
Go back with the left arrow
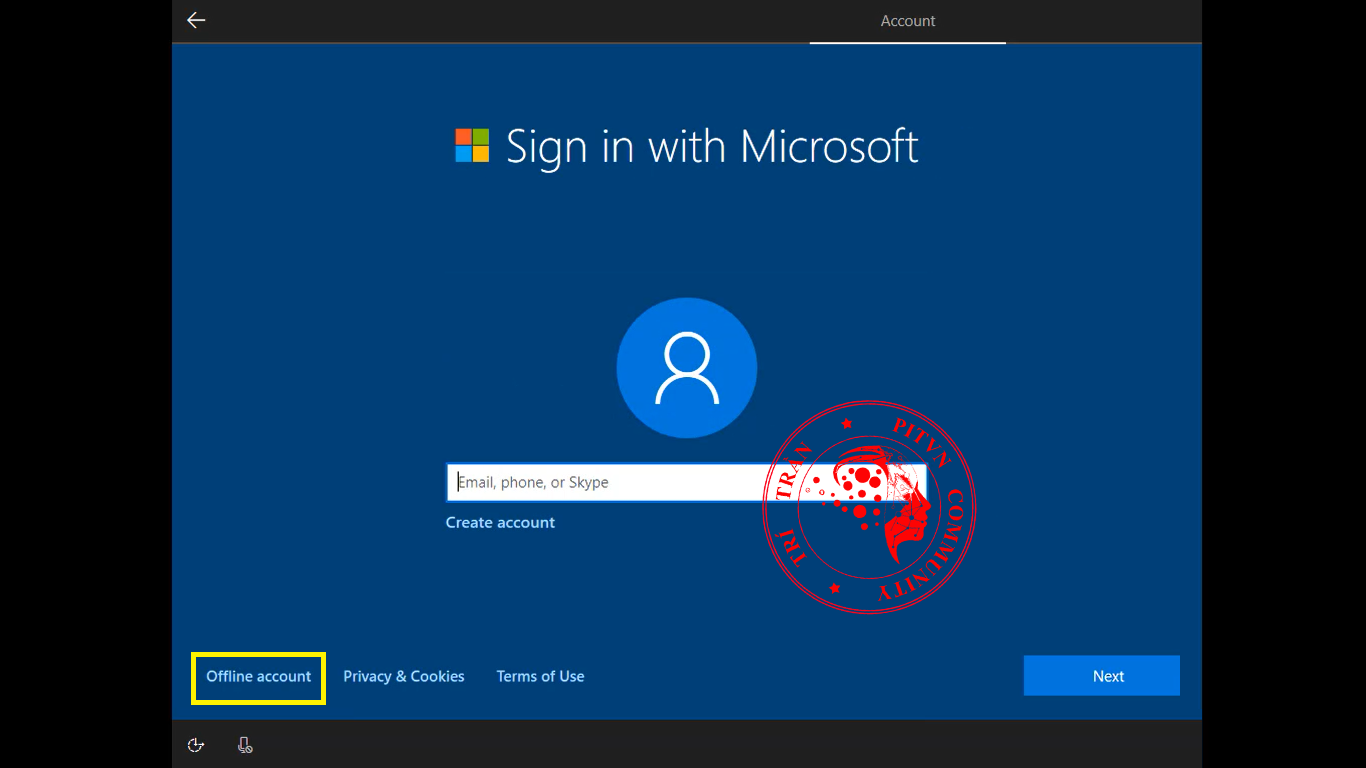point(196,20)
